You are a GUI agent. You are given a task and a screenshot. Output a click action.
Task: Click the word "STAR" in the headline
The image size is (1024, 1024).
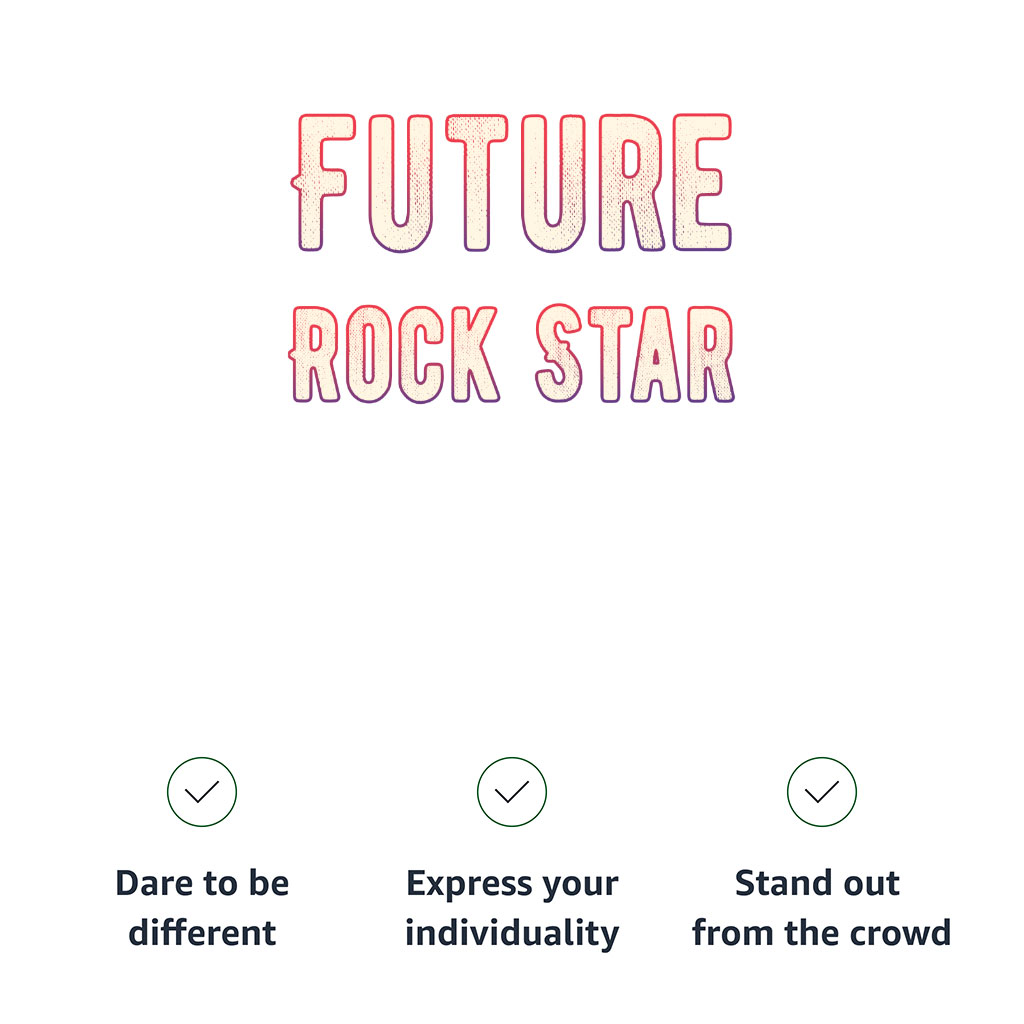point(634,355)
